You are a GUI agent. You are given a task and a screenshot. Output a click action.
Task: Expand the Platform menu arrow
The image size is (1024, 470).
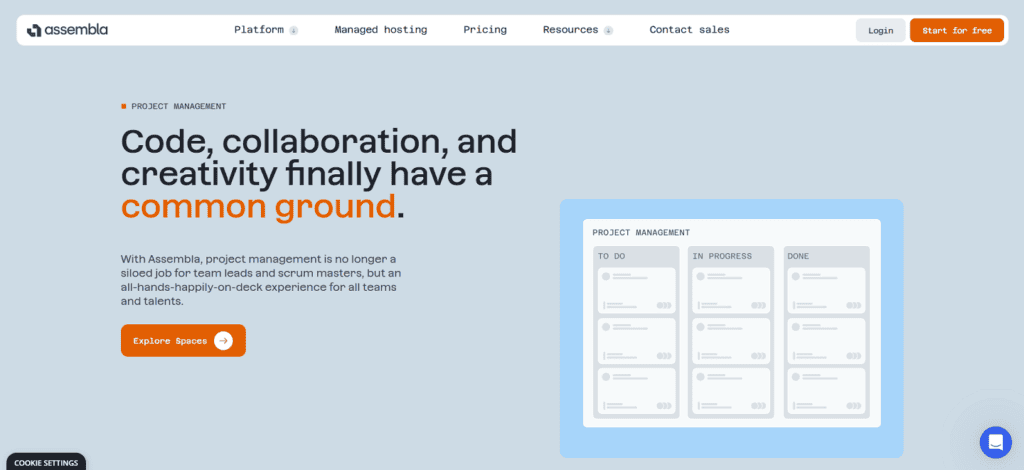tap(294, 30)
